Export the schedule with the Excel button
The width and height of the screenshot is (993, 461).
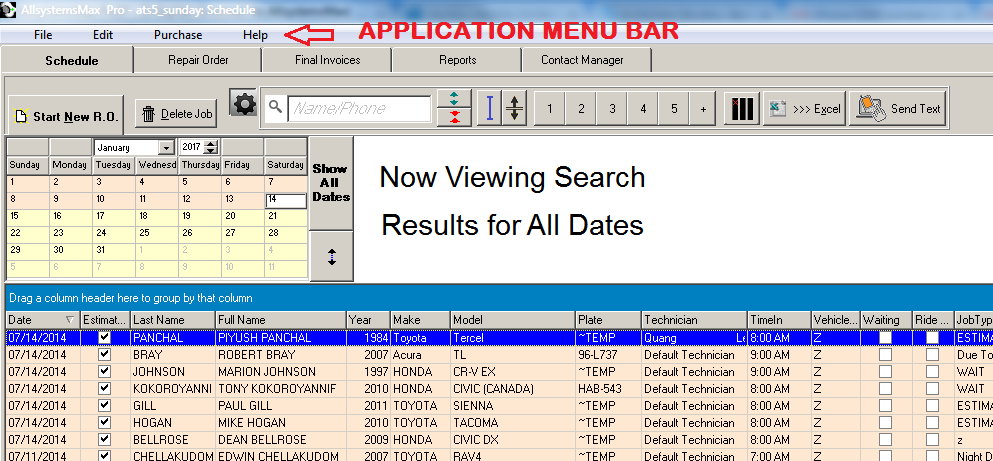tap(805, 109)
